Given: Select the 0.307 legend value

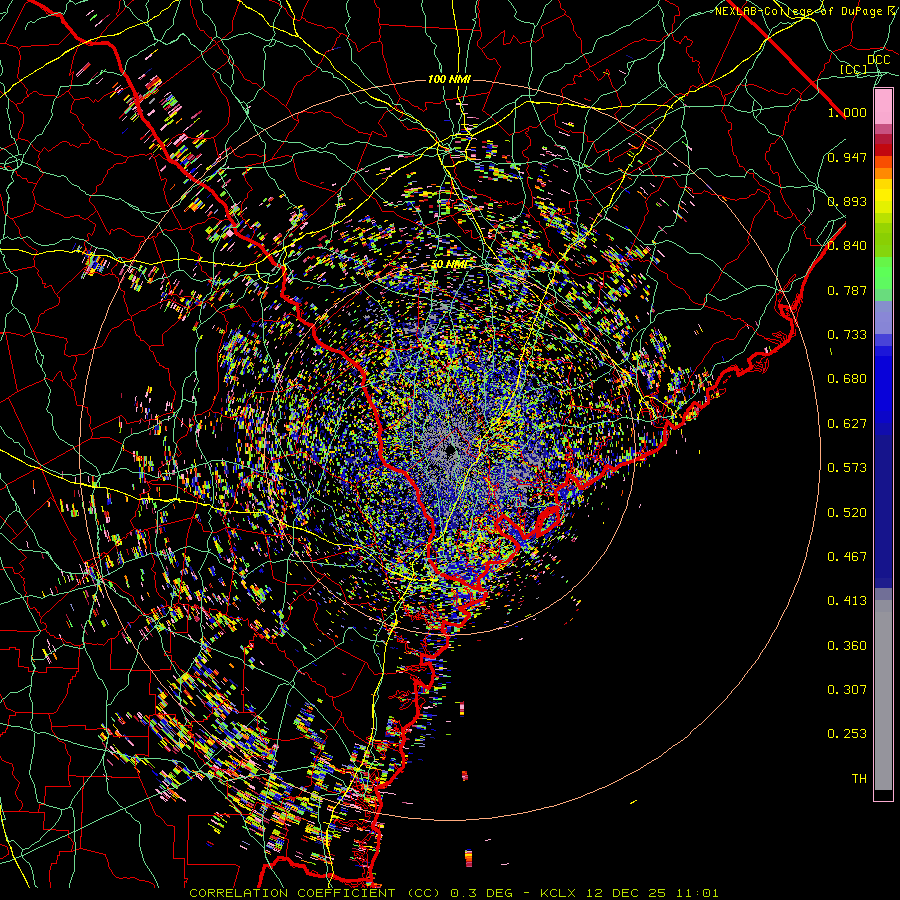Looking at the screenshot, I should pyautogui.click(x=847, y=690).
